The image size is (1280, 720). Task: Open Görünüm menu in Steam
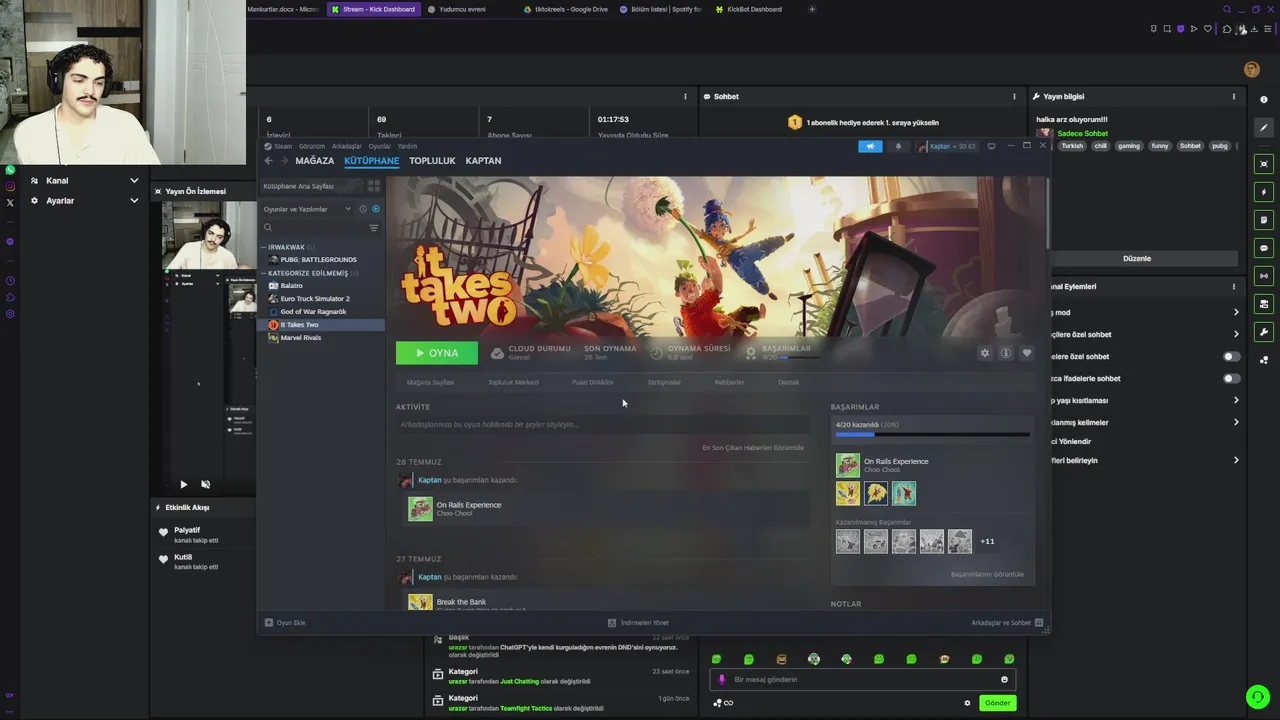pos(313,146)
